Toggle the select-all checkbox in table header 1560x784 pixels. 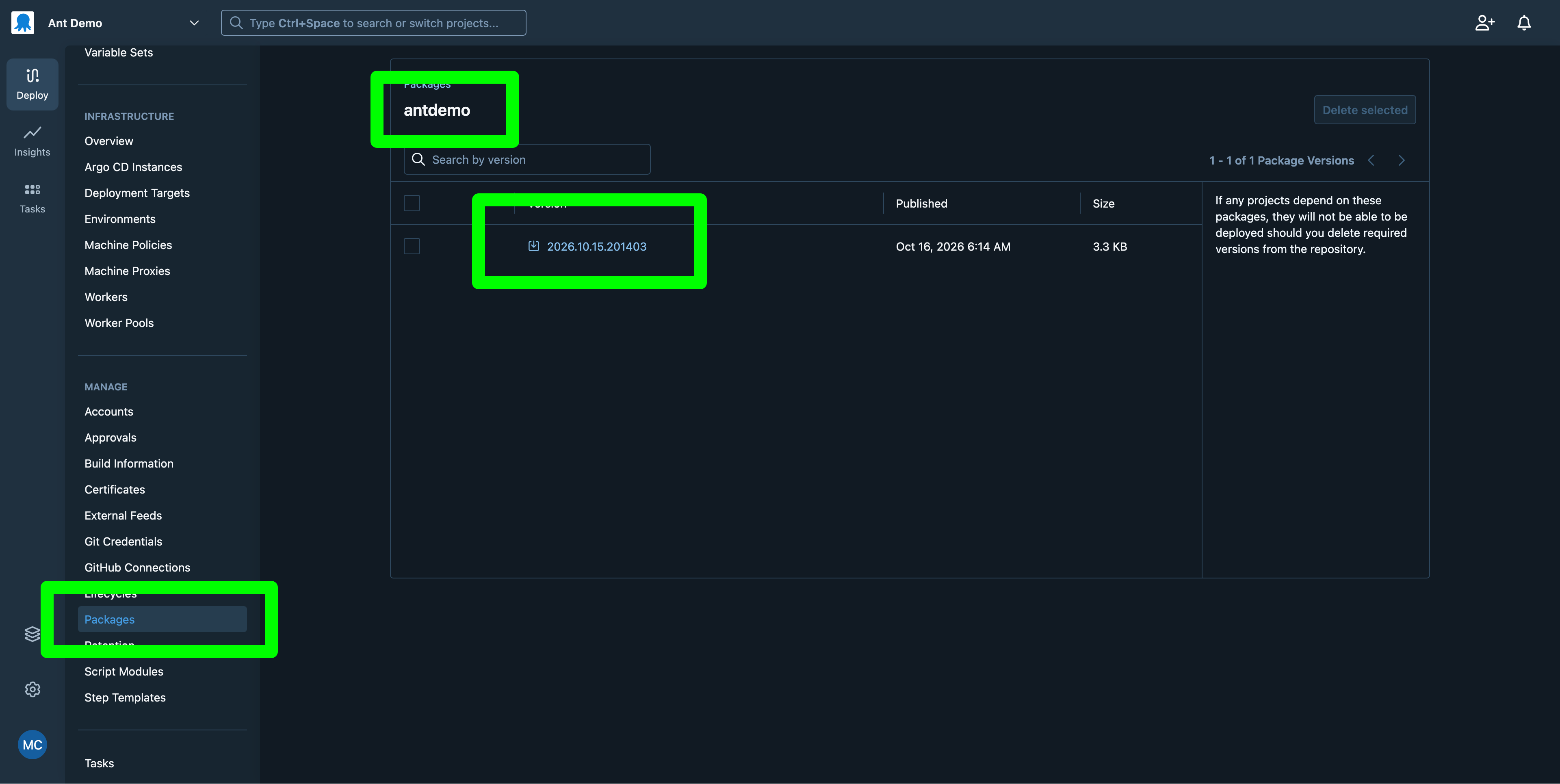point(412,203)
